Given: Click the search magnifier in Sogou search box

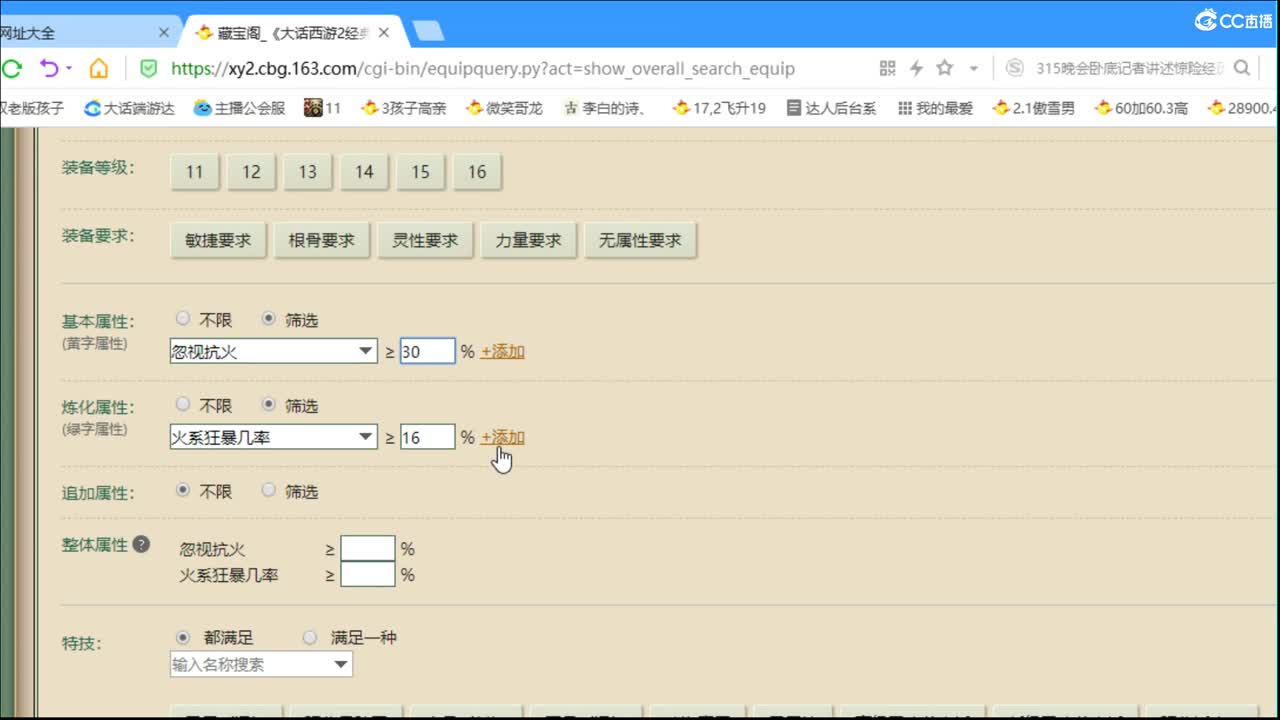Looking at the screenshot, I should click(1240, 70).
